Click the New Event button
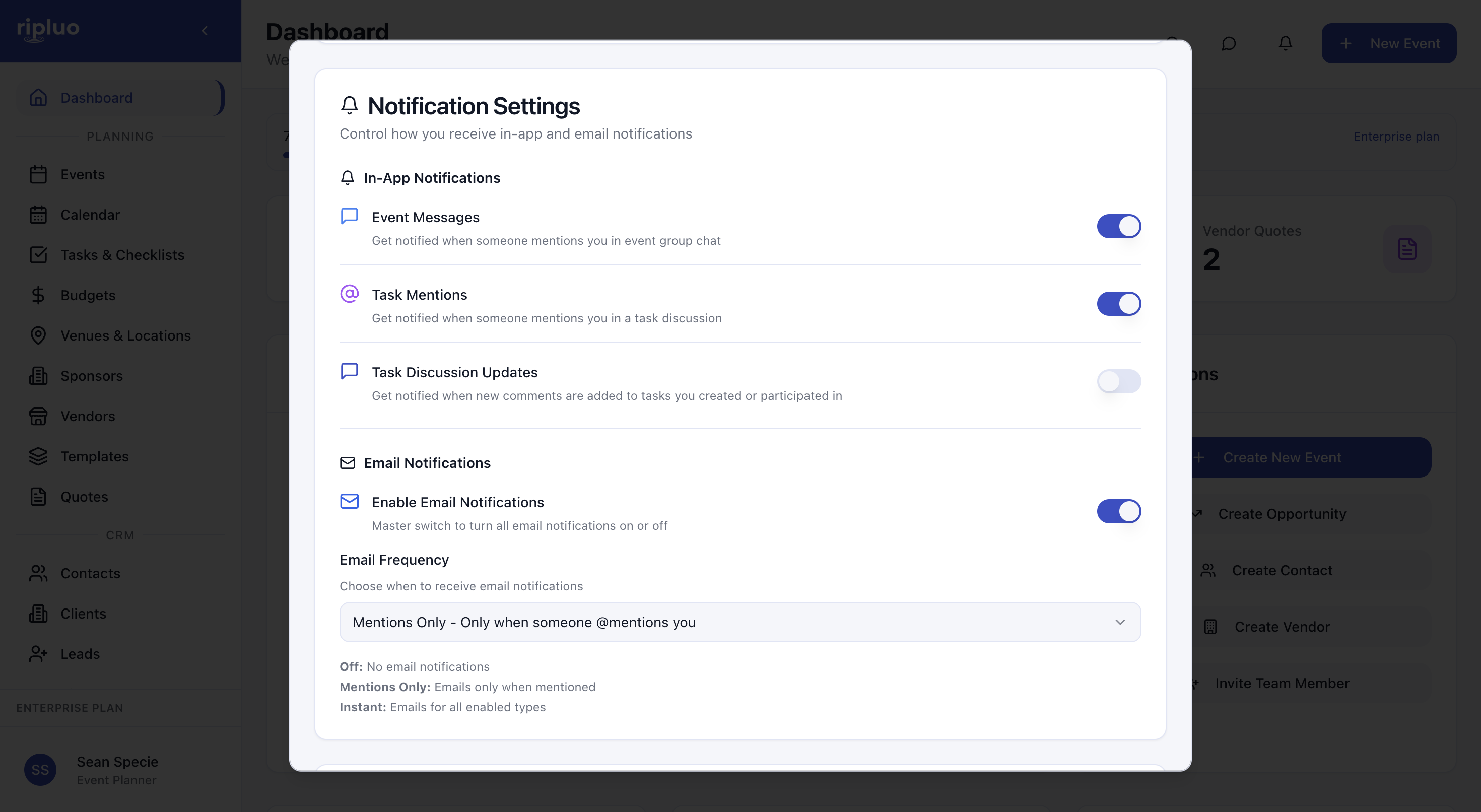 click(x=1388, y=43)
